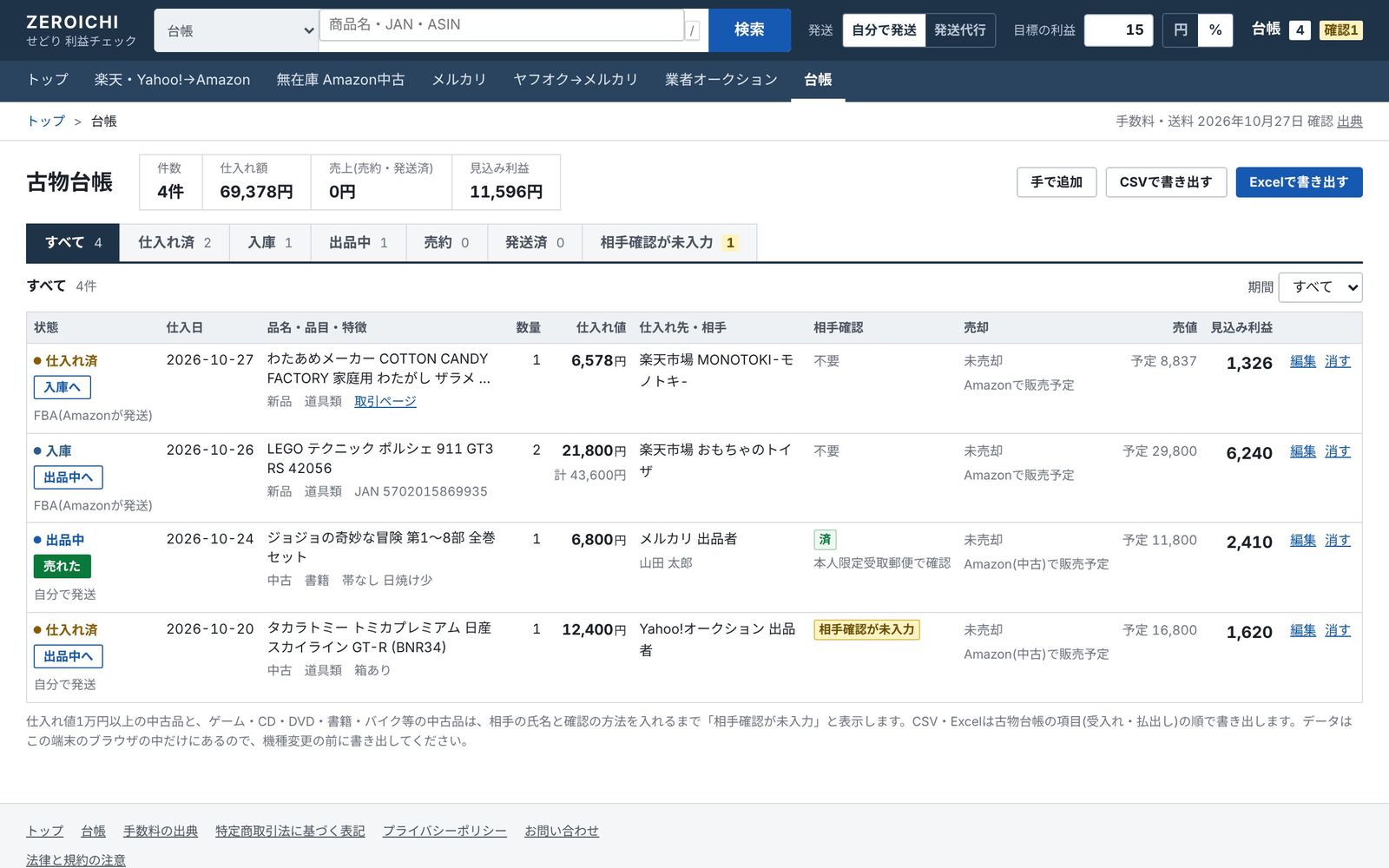The height and width of the screenshot is (868, 1389).
Task: Open 楽天・Yahoo!→Amazon navigation item
Action: click(x=172, y=80)
